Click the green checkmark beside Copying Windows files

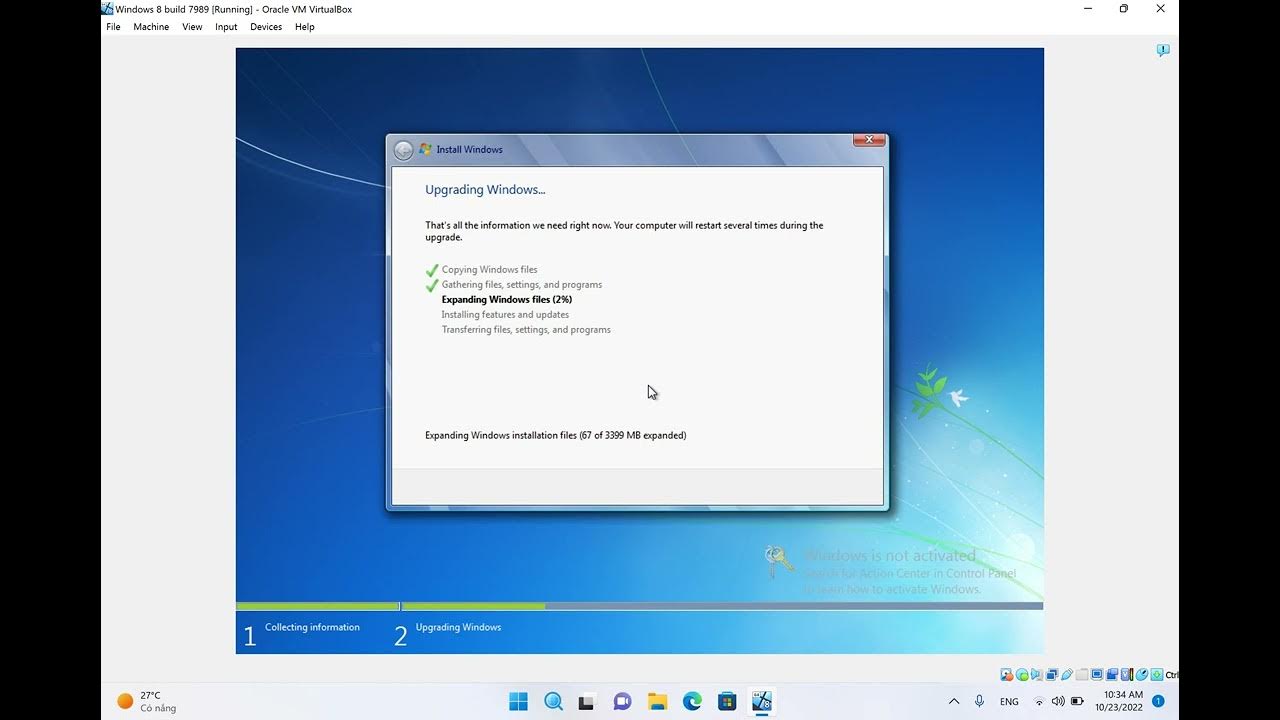pos(432,270)
